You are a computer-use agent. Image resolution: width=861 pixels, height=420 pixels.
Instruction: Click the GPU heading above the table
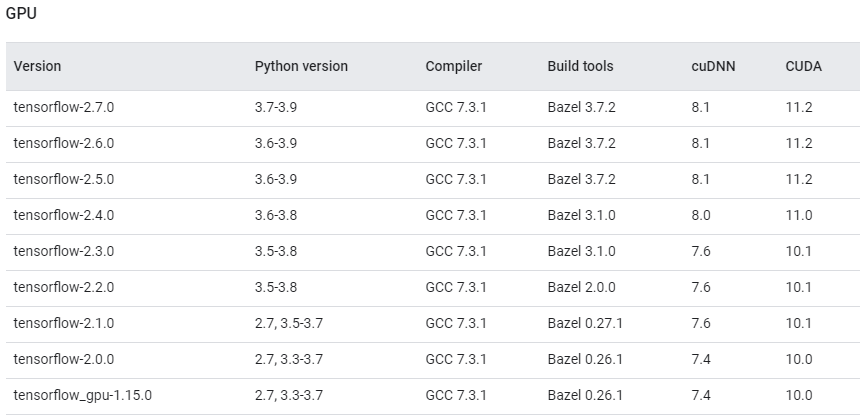[21, 13]
